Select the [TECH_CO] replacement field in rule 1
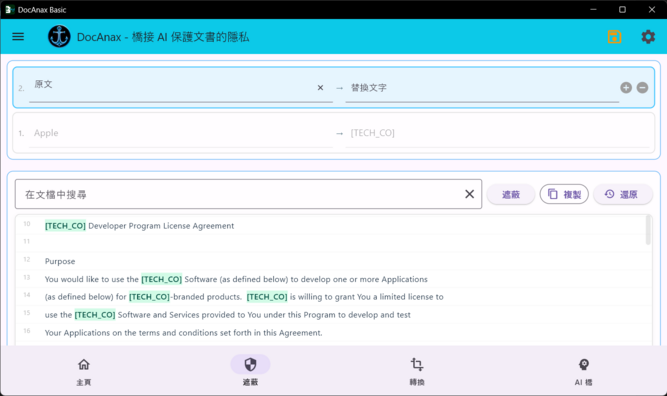Viewport: 667px width, 396px height. click(497, 133)
